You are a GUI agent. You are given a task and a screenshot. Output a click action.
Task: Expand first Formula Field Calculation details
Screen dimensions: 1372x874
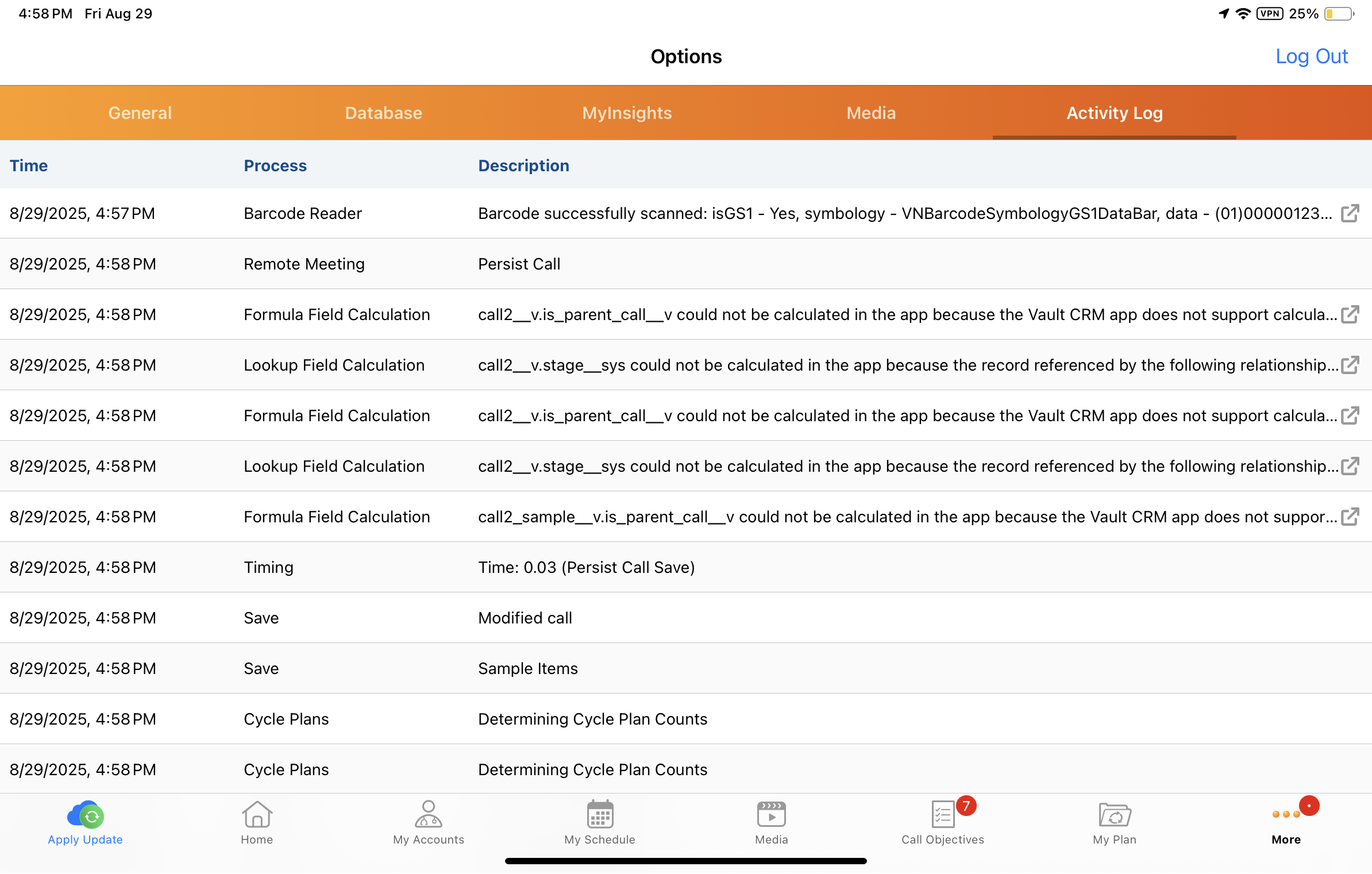(x=1350, y=315)
